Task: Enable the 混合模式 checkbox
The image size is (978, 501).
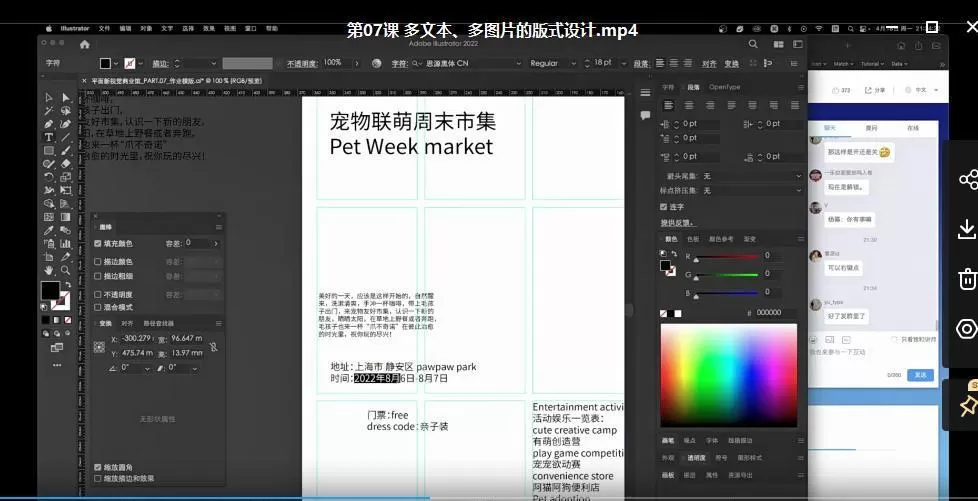Action: click(97, 307)
